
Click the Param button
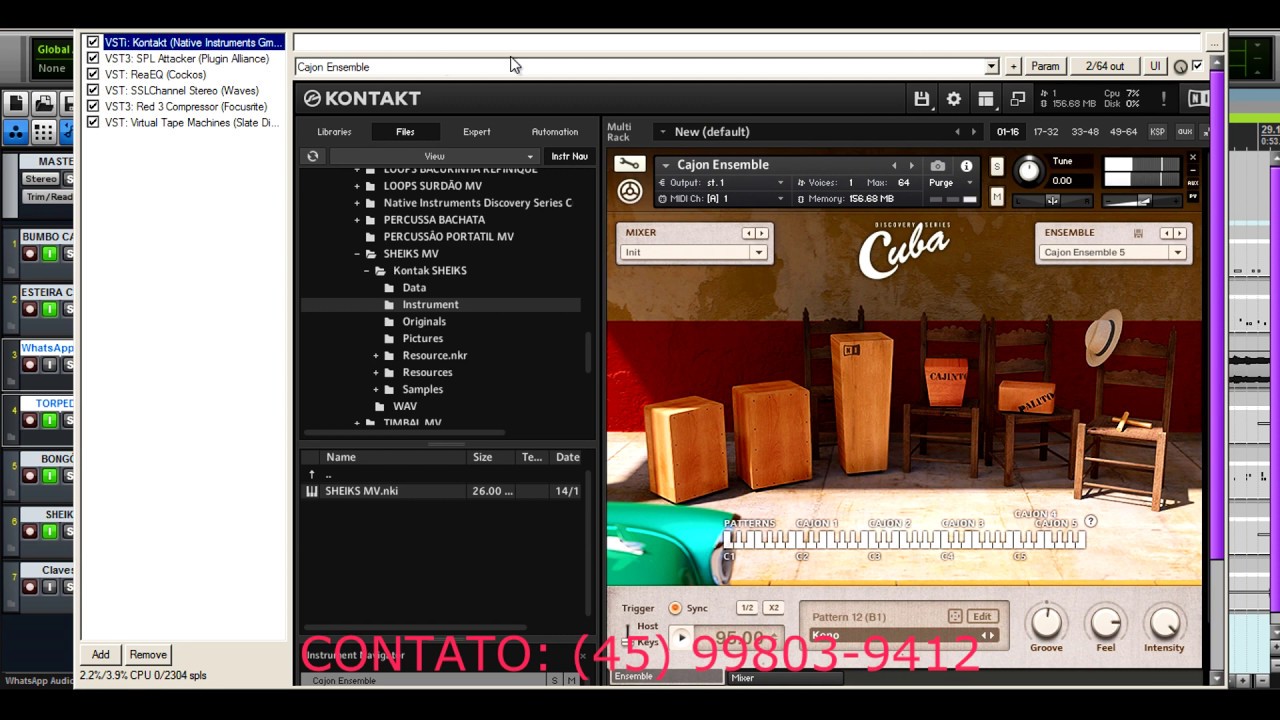click(1045, 67)
